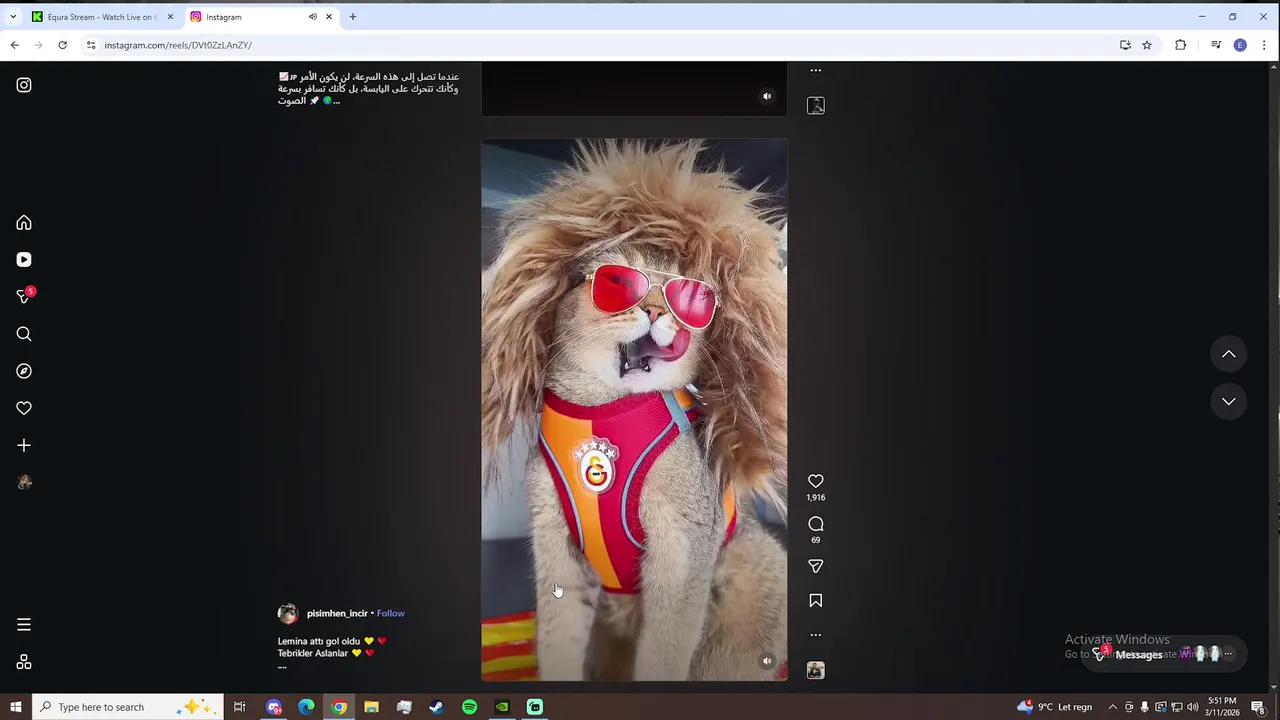Open pisimhen_incir profile username link
This screenshot has height=720, width=1280.
(x=337, y=613)
